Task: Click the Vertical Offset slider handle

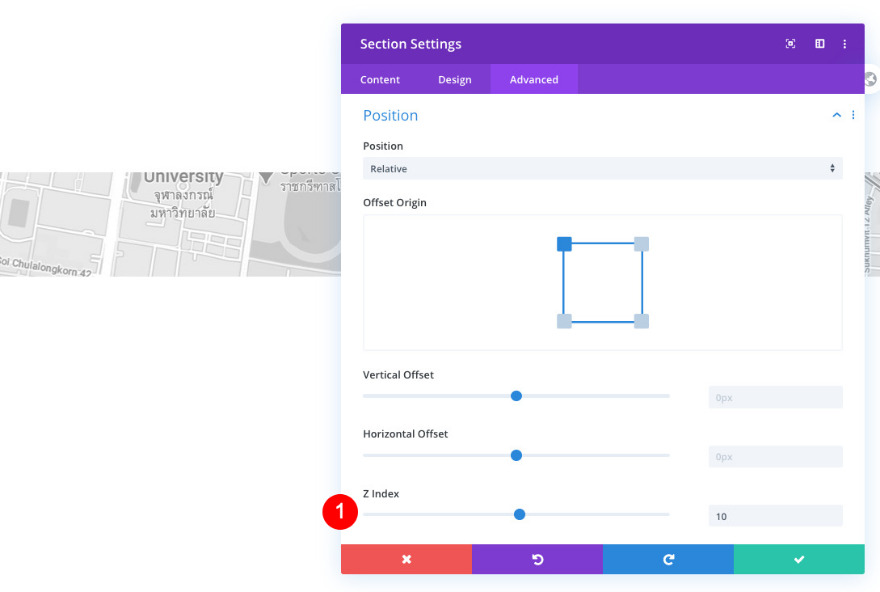Action: 516,396
